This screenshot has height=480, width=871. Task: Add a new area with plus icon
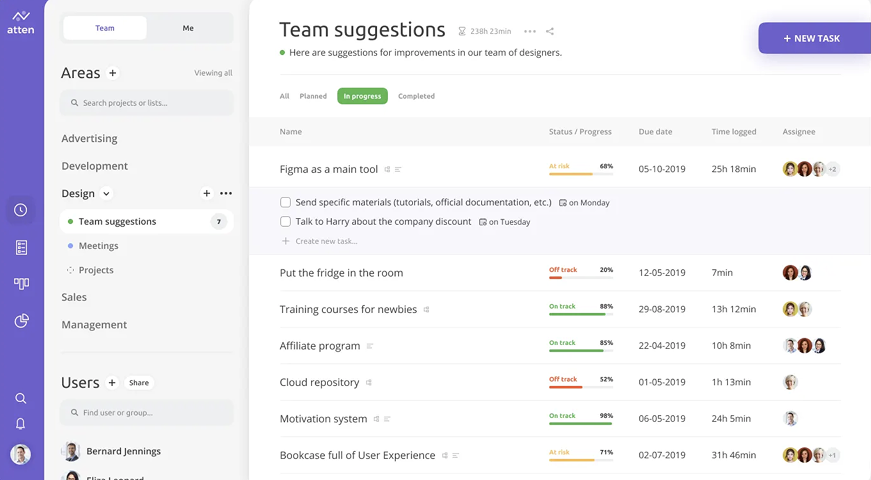click(113, 73)
